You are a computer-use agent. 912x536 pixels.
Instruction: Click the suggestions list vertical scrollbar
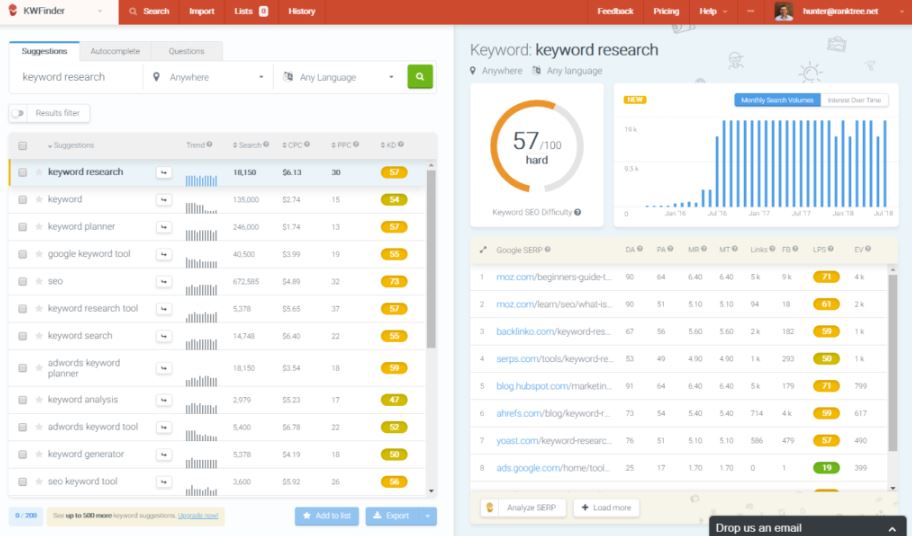[x=431, y=259]
